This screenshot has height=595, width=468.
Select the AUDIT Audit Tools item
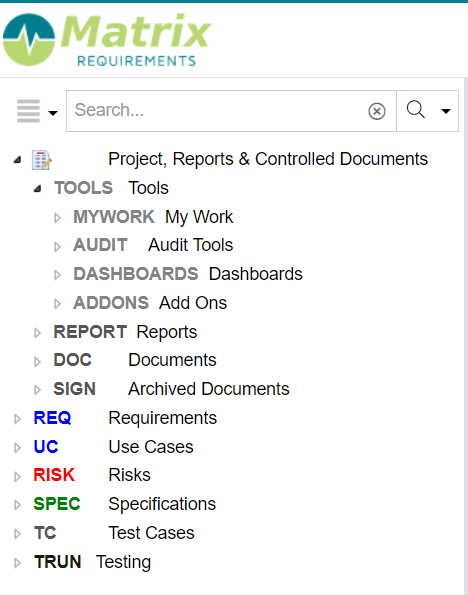pyautogui.click(x=153, y=245)
